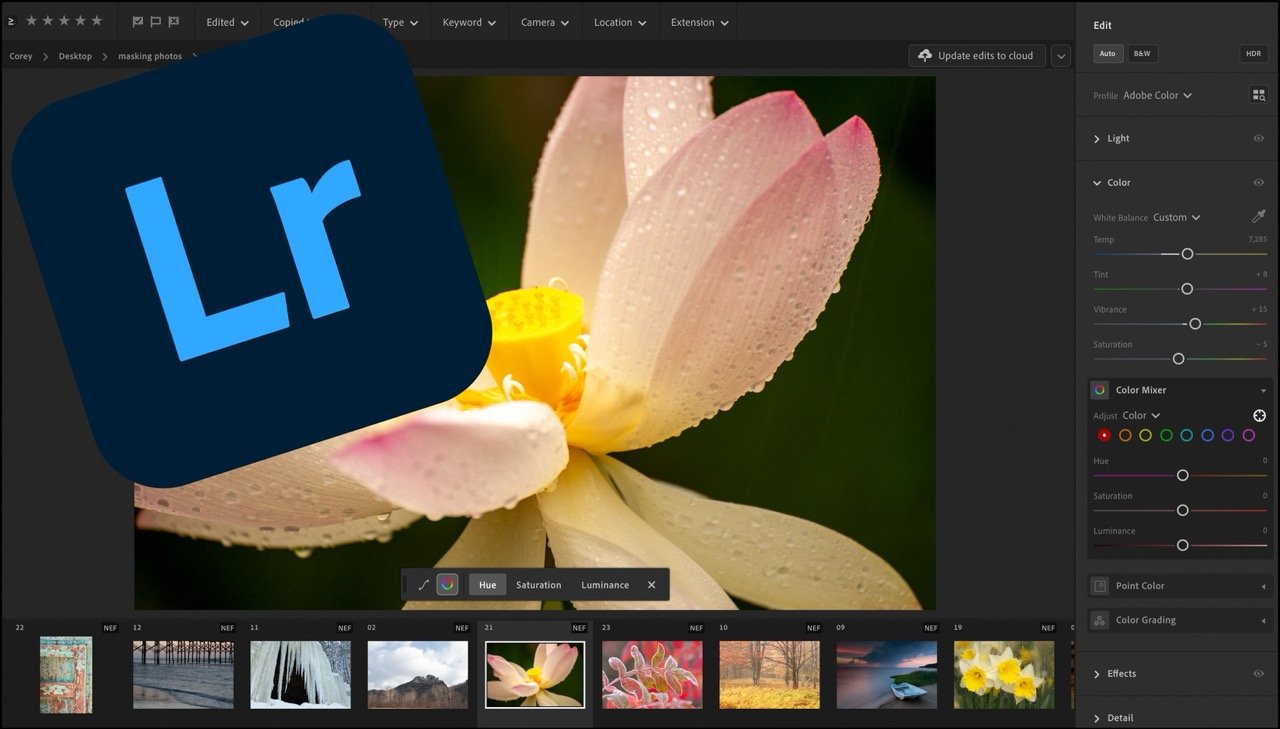Click the Color Mixer Luminance slider handle
The image size is (1280, 729).
[x=1182, y=545]
